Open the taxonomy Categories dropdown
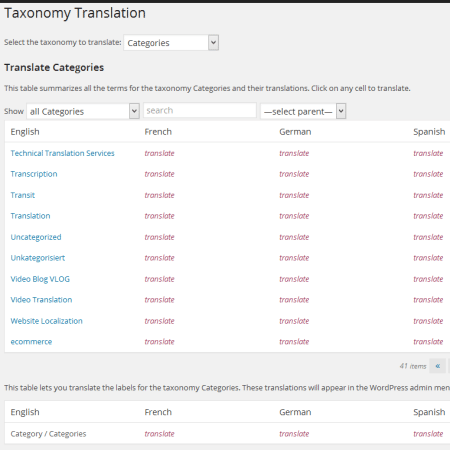Image resolution: width=450 pixels, height=450 pixels. click(171, 43)
